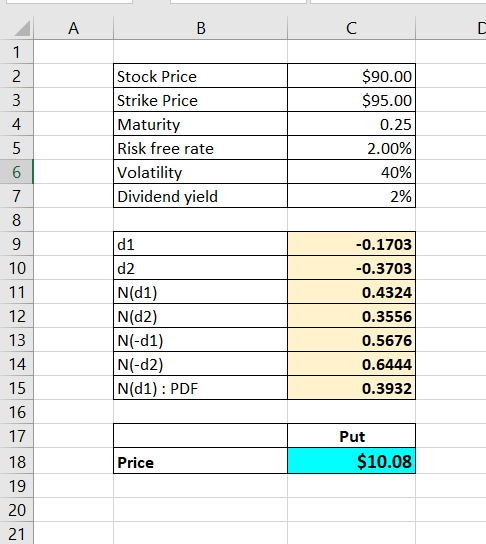The image size is (486, 544).
Task: Select row 20 header
Action: pos(16,510)
